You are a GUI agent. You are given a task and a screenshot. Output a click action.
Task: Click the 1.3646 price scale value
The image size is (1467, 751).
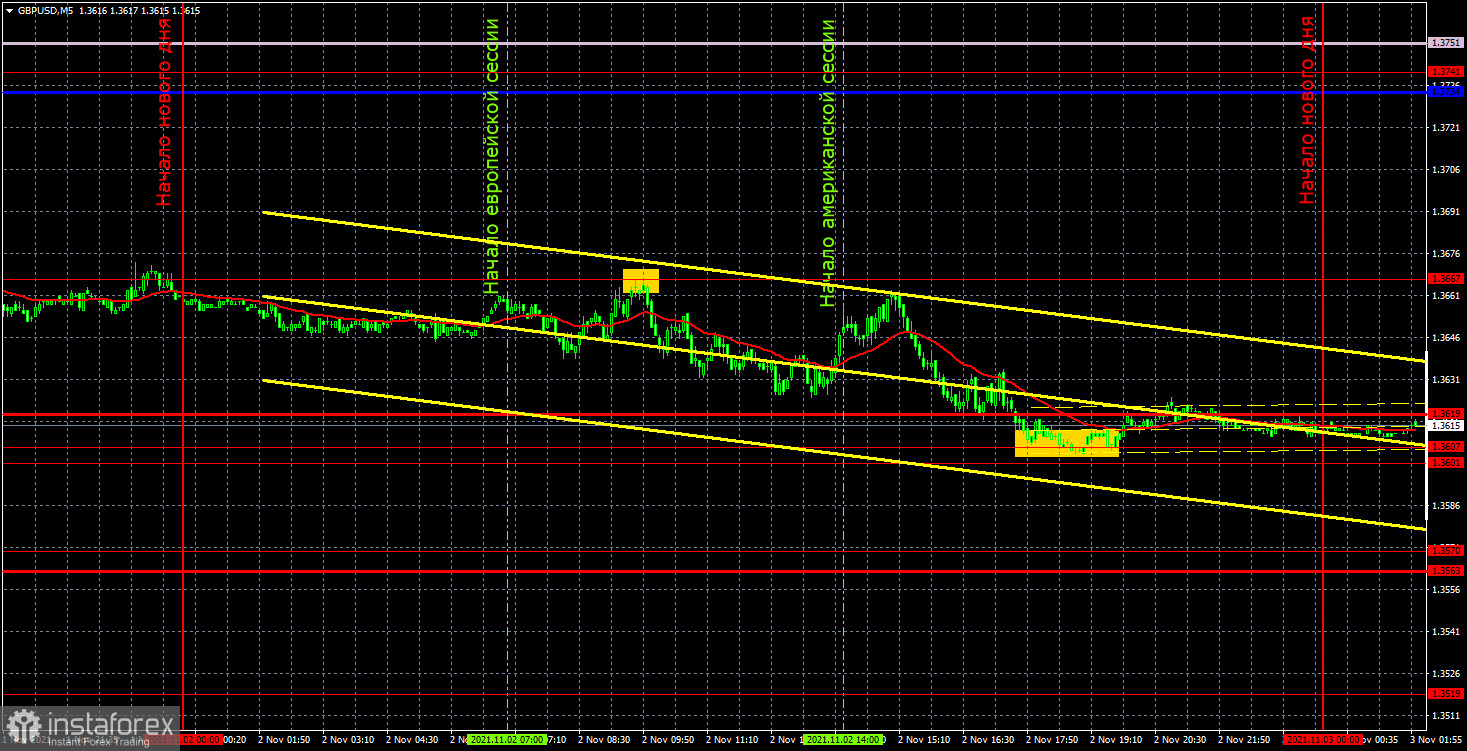point(1445,338)
